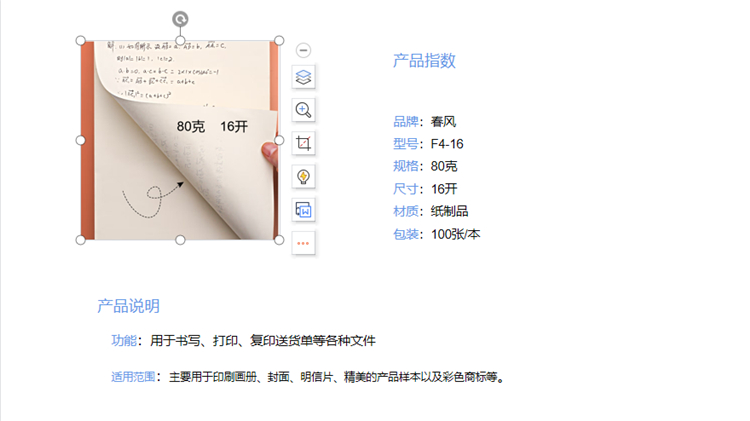Click the 产品说明 heading

click(128, 306)
